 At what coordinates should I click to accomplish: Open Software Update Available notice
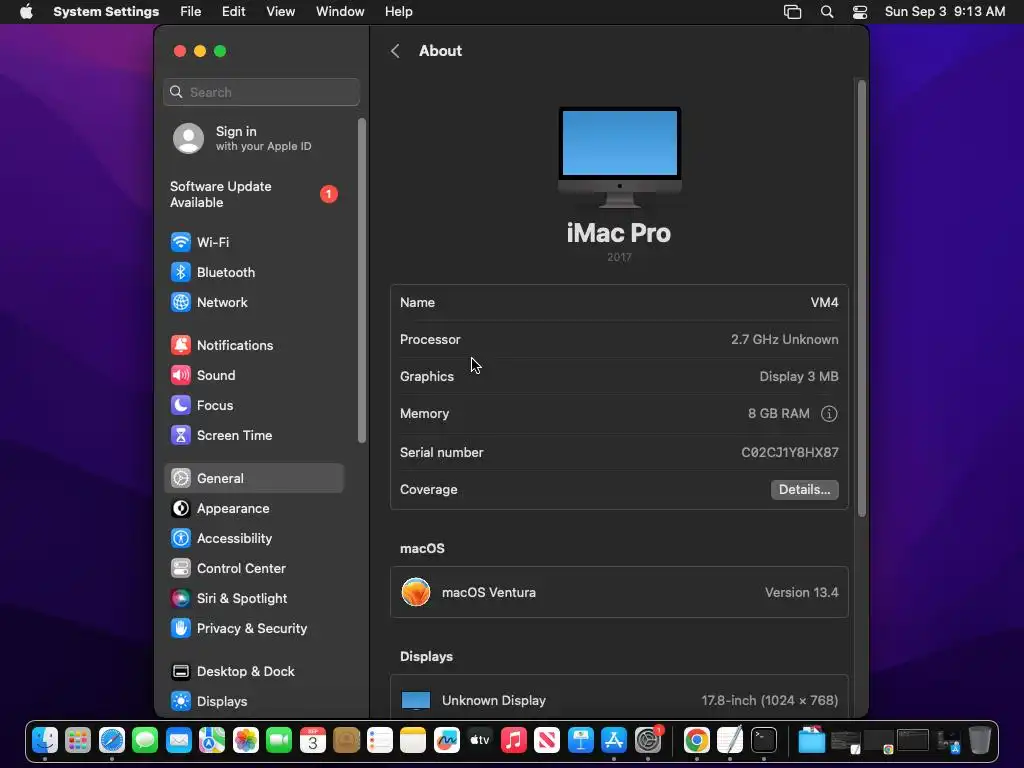[255, 195]
